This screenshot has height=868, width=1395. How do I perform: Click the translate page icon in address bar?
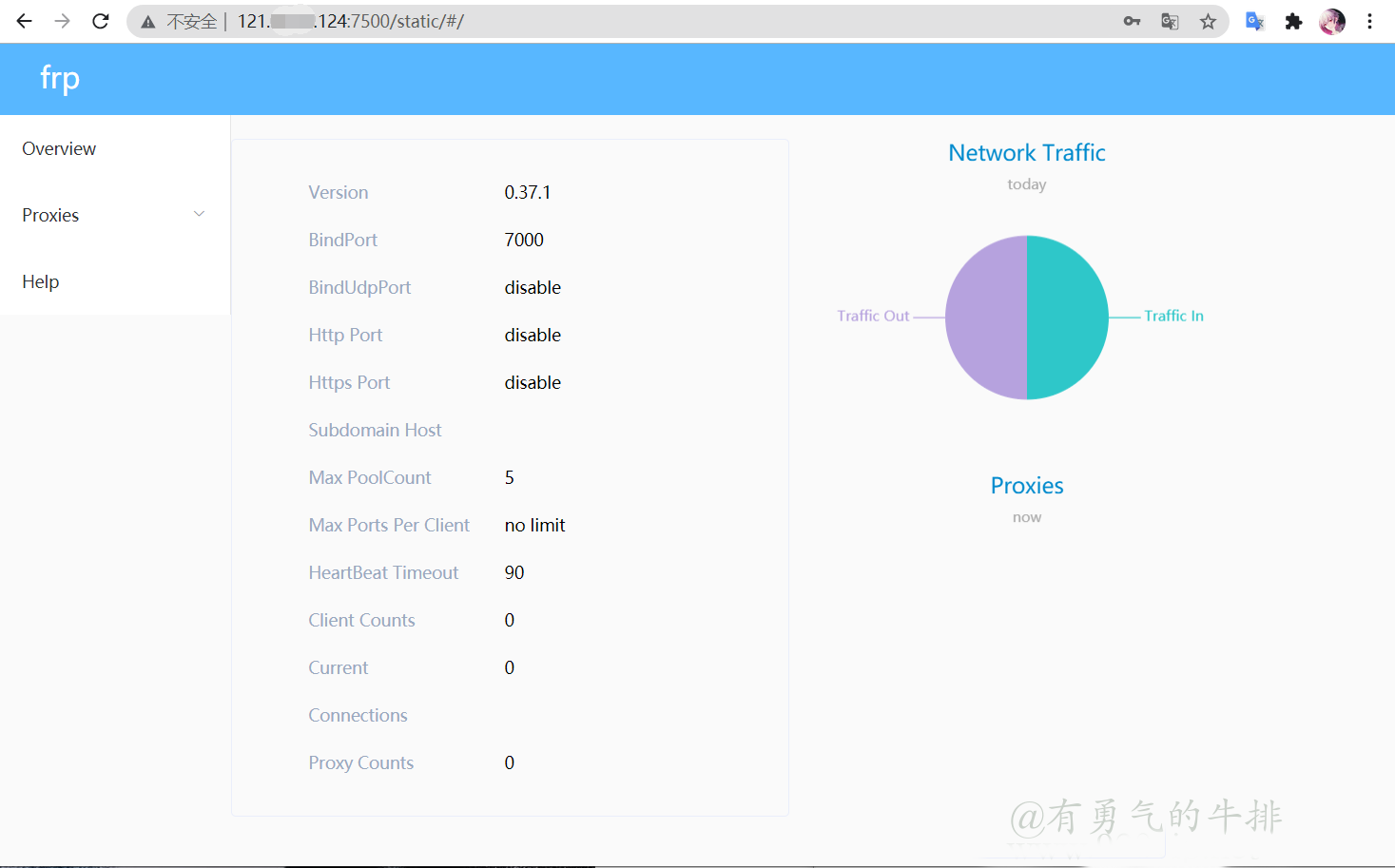[x=1170, y=21]
